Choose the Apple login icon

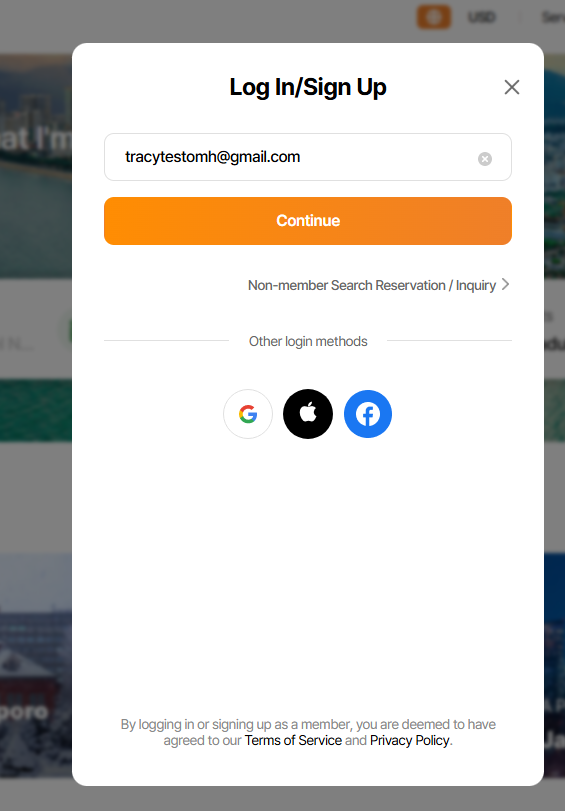coord(308,414)
